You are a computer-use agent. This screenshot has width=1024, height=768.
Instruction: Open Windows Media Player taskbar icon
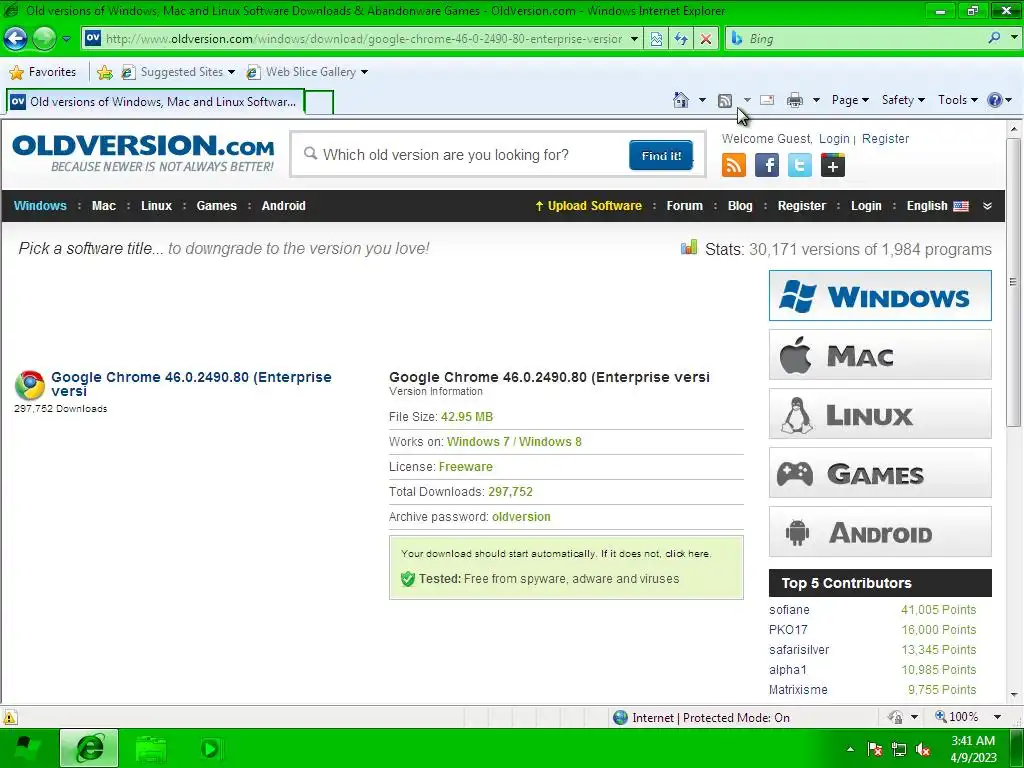point(210,748)
